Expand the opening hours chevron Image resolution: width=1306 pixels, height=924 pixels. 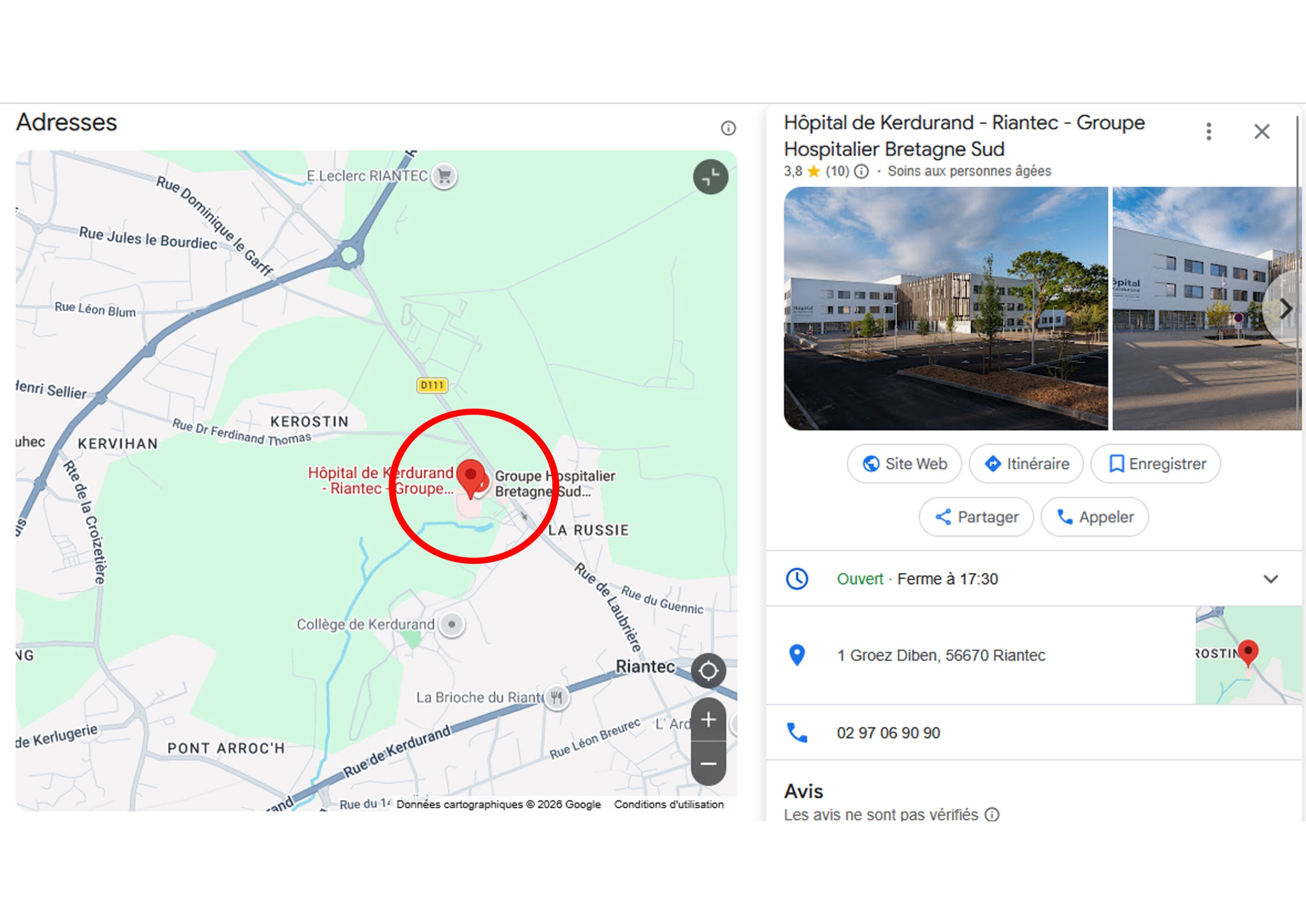(x=1271, y=579)
